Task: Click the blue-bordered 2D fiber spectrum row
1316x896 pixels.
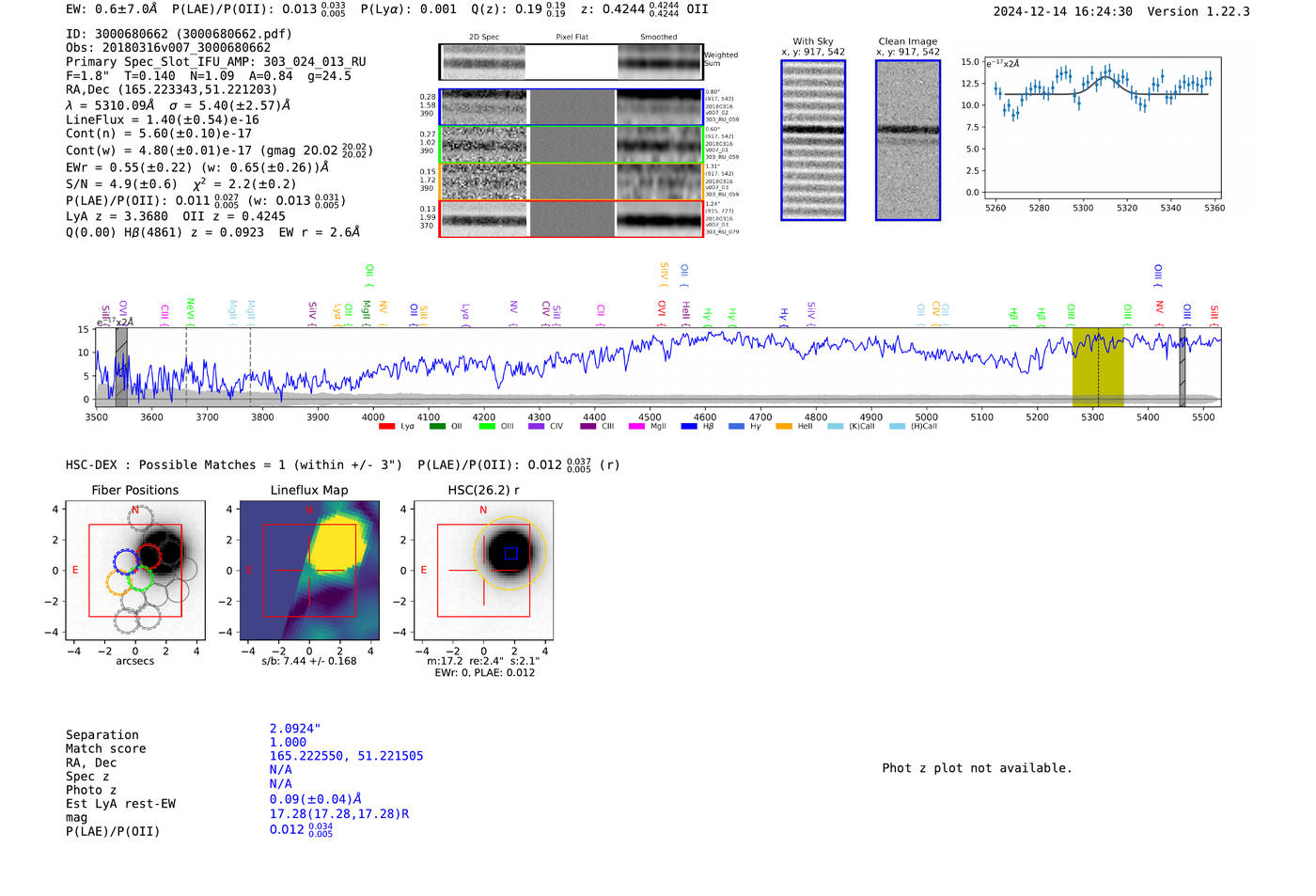Action: 572,107
